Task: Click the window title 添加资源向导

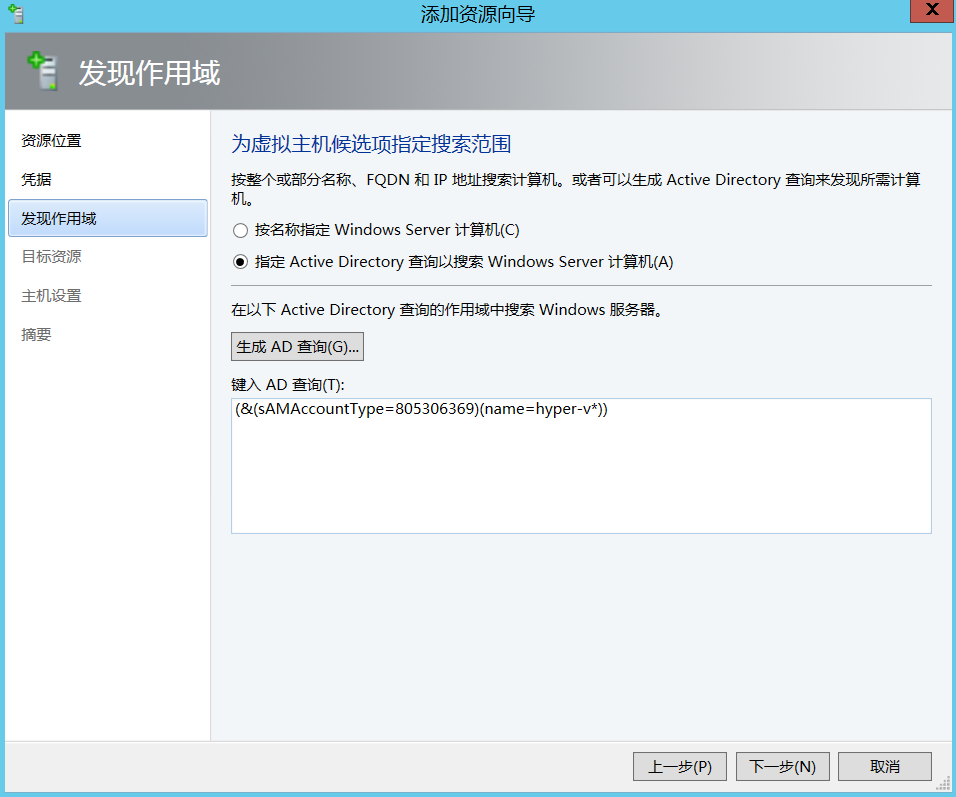Action: click(x=478, y=14)
